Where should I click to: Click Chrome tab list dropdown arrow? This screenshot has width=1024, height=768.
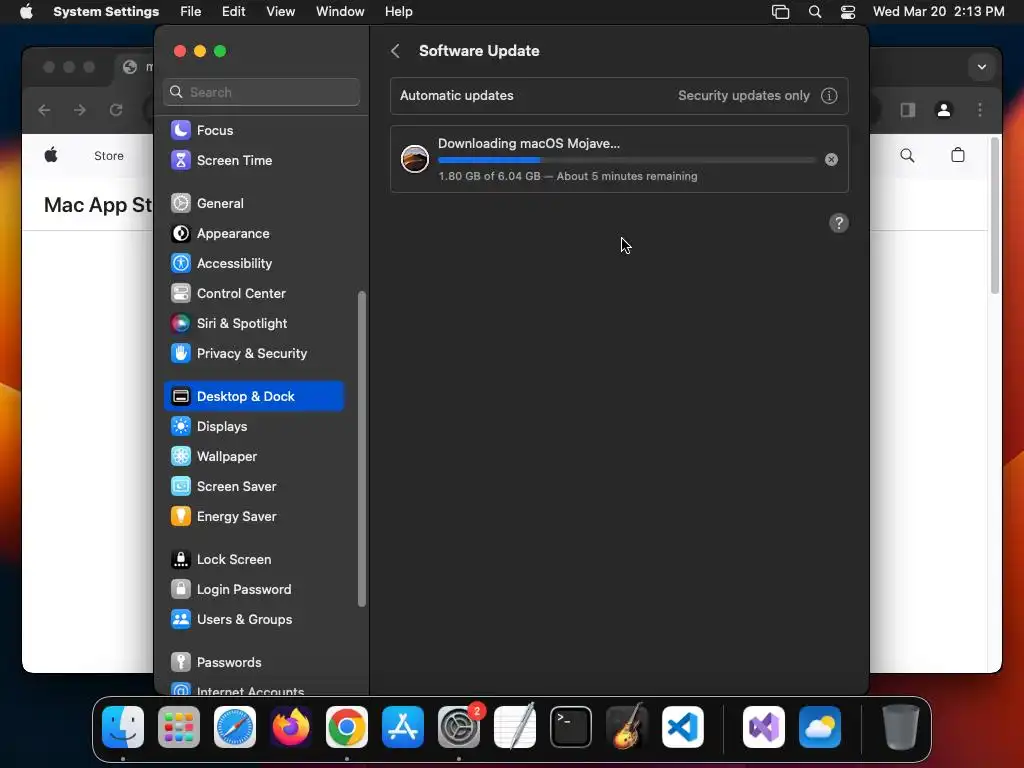[982, 67]
